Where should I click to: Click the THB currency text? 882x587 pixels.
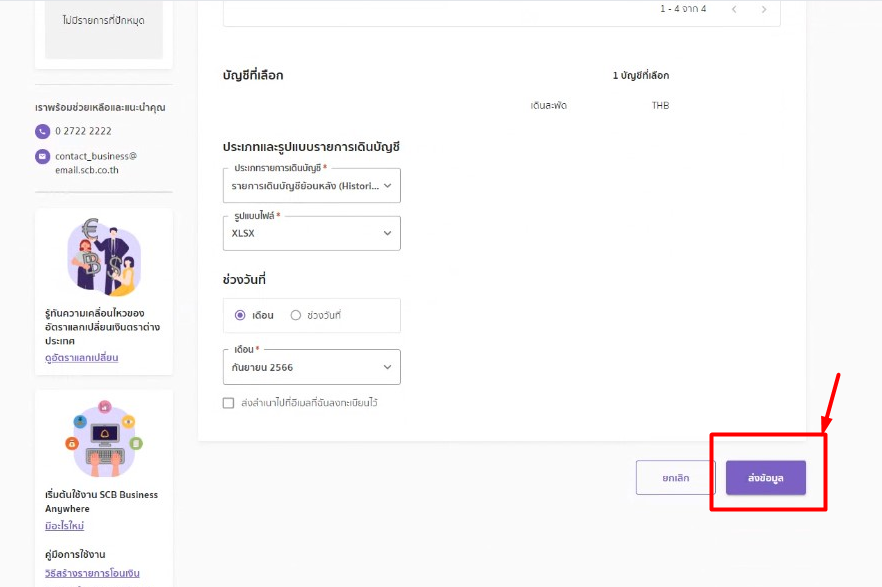(x=660, y=105)
